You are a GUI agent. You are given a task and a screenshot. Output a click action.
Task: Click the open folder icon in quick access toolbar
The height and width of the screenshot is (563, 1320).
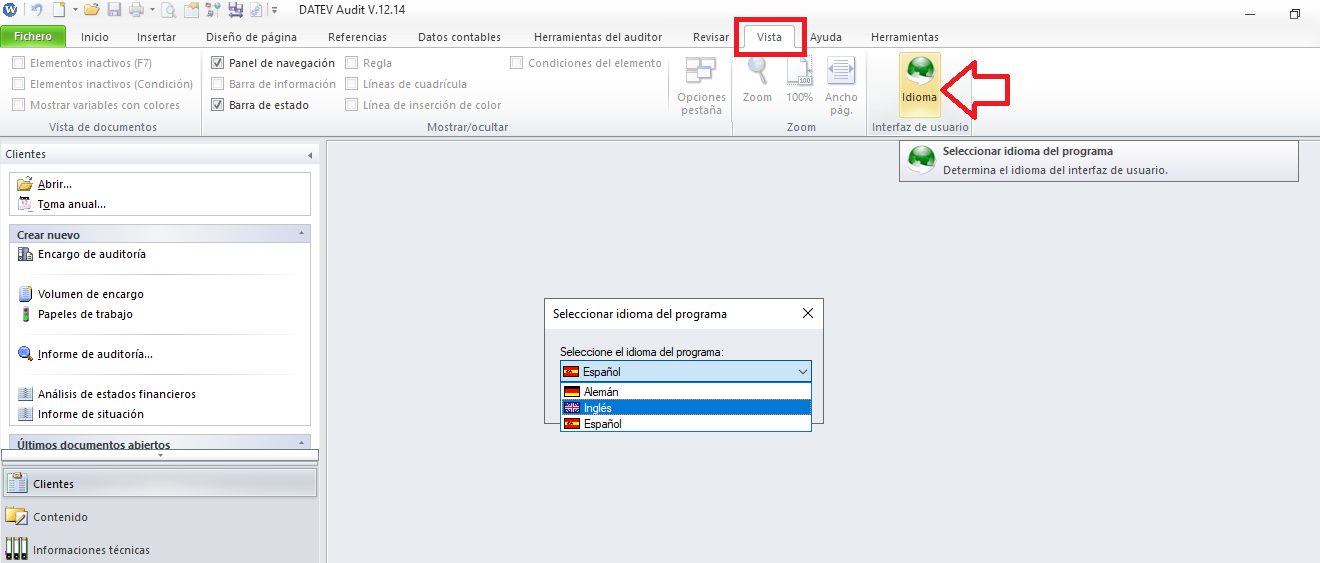tap(92, 10)
